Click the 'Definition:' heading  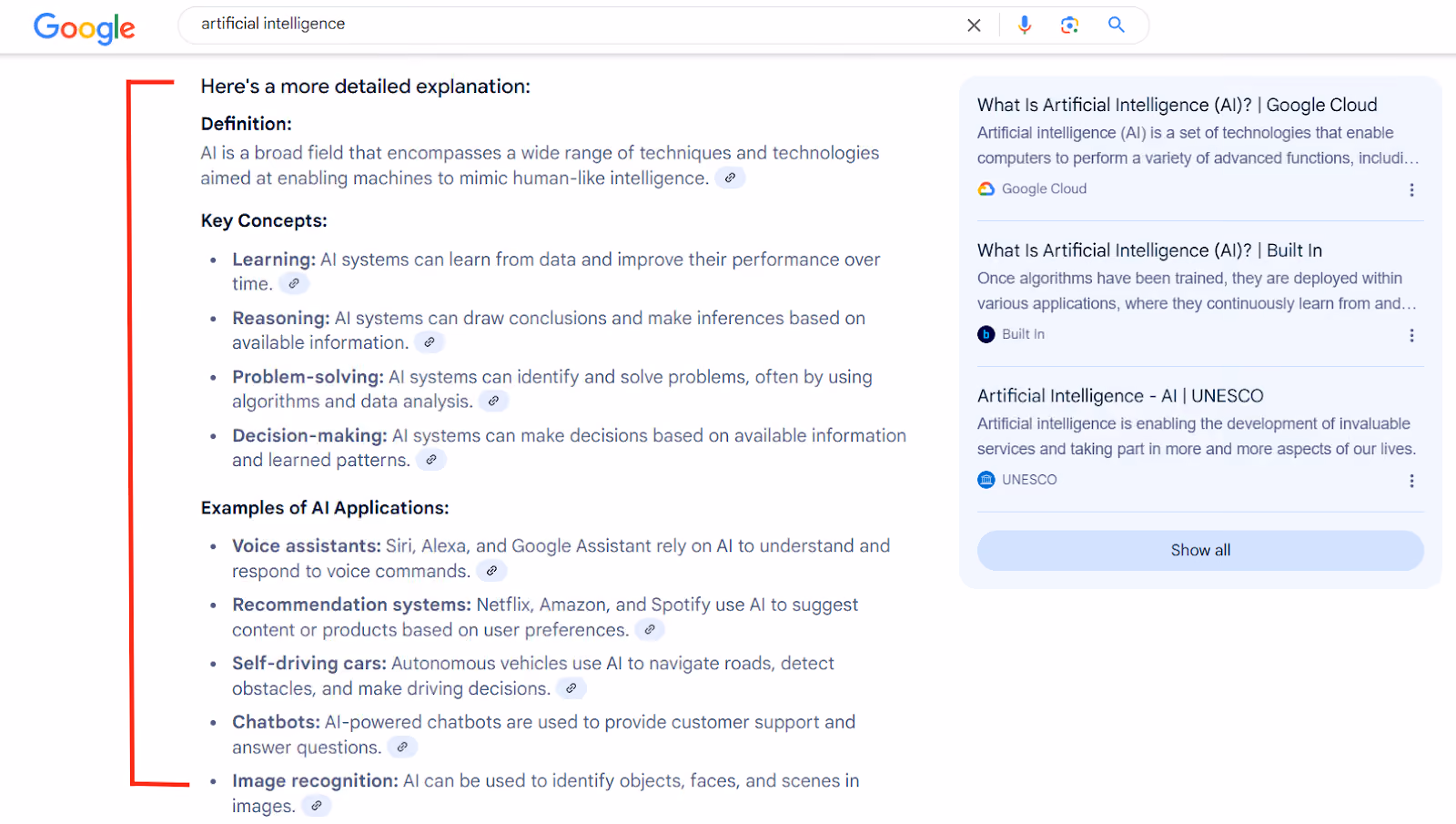click(x=247, y=124)
